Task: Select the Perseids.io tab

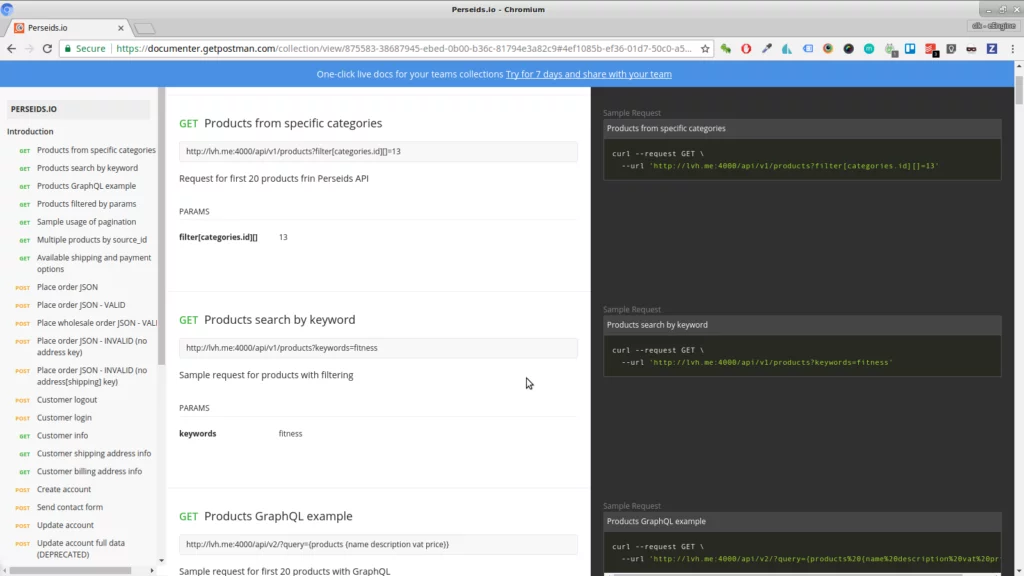Action: 69,28
